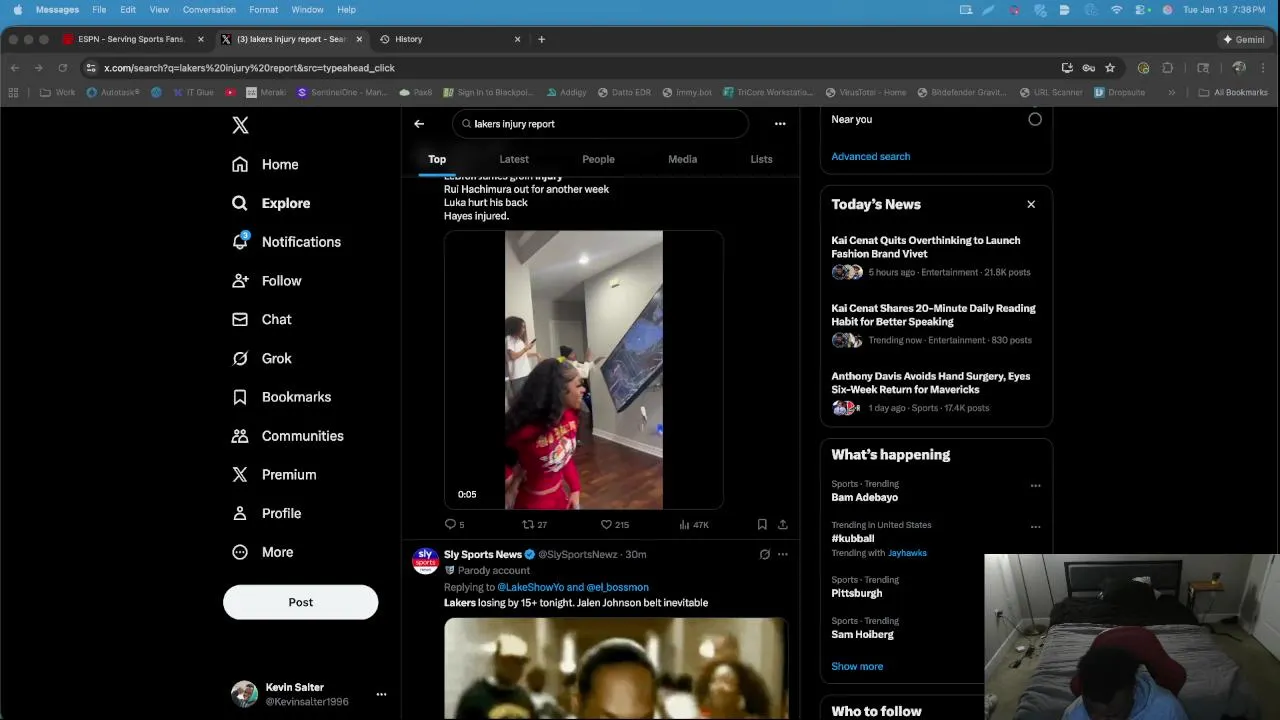Screen dimensions: 1280x720
Task: Play the video in the injury post
Action: 584,370
